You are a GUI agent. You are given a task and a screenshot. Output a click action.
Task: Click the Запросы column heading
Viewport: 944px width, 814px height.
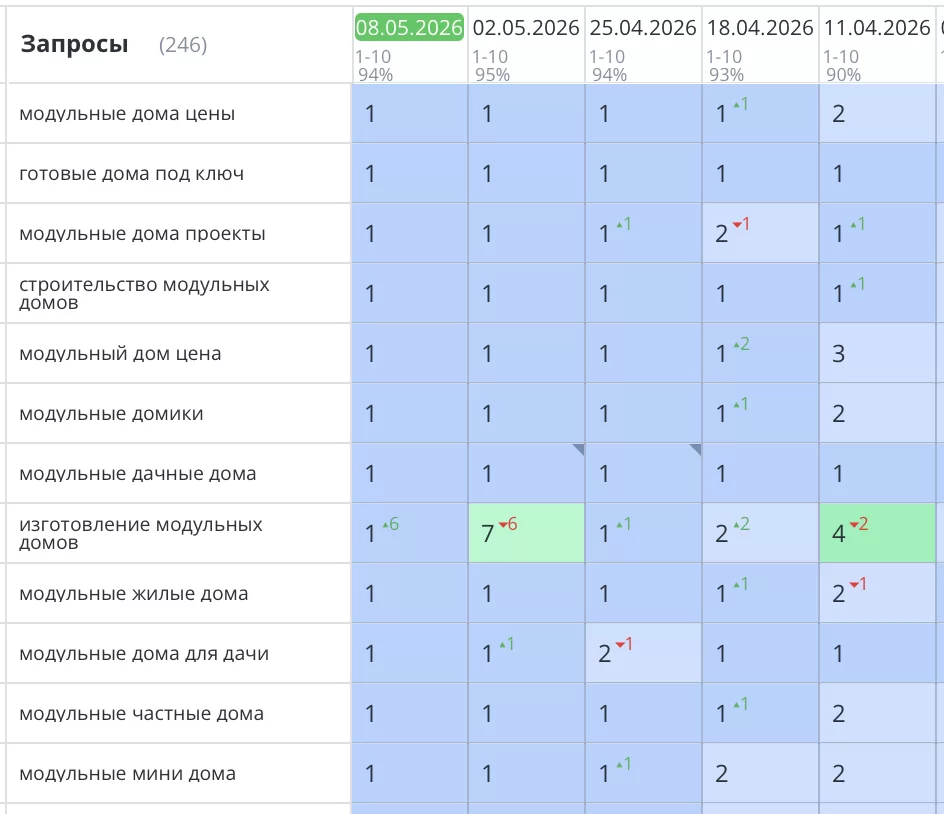click(x=74, y=44)
